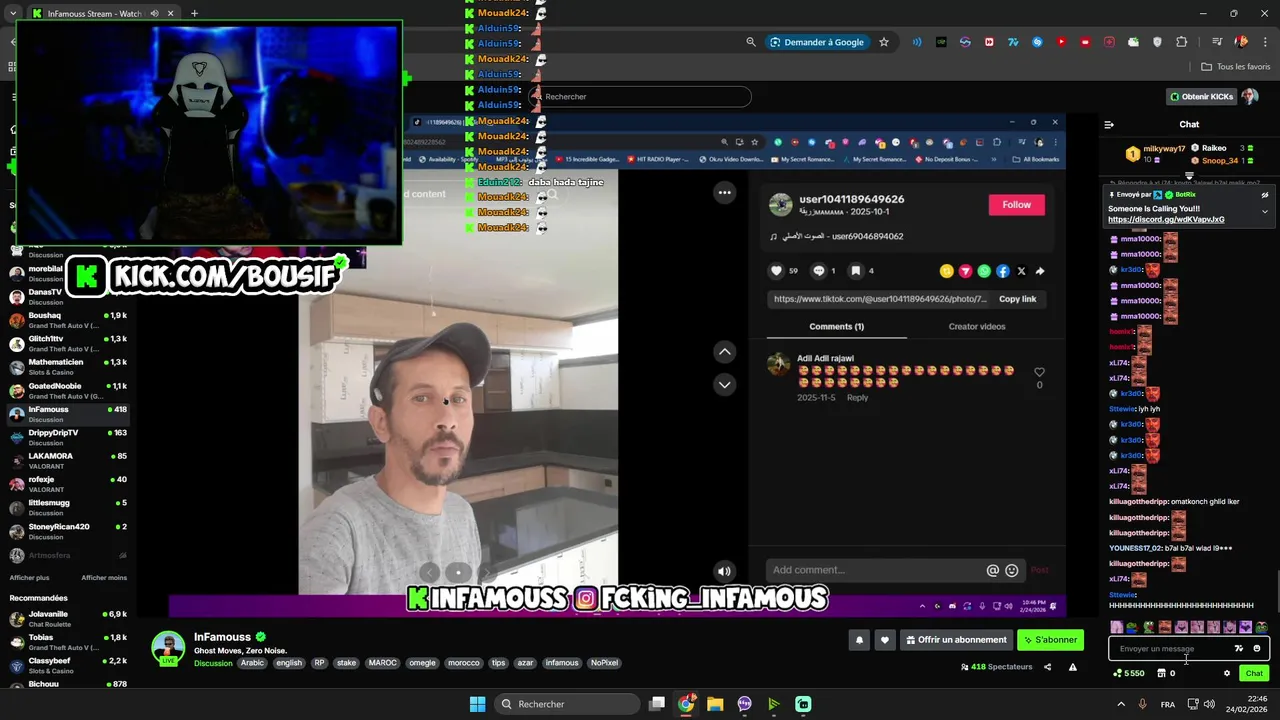This screenshot has height=720, width=1280.
Task: Click the mention @ icon in comment box
Action: point(993,570)
